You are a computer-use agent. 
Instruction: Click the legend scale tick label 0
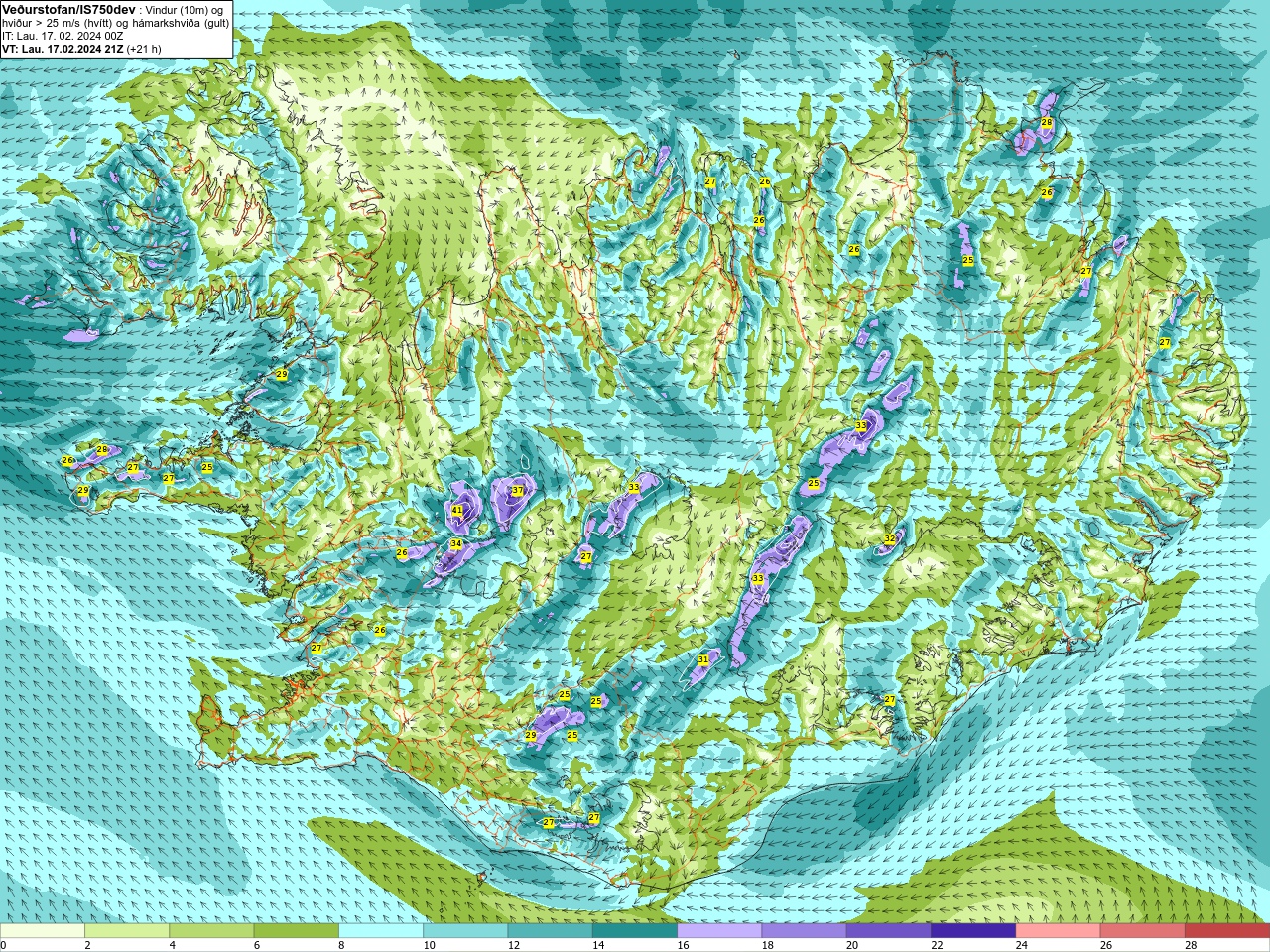tap(3, 945)
